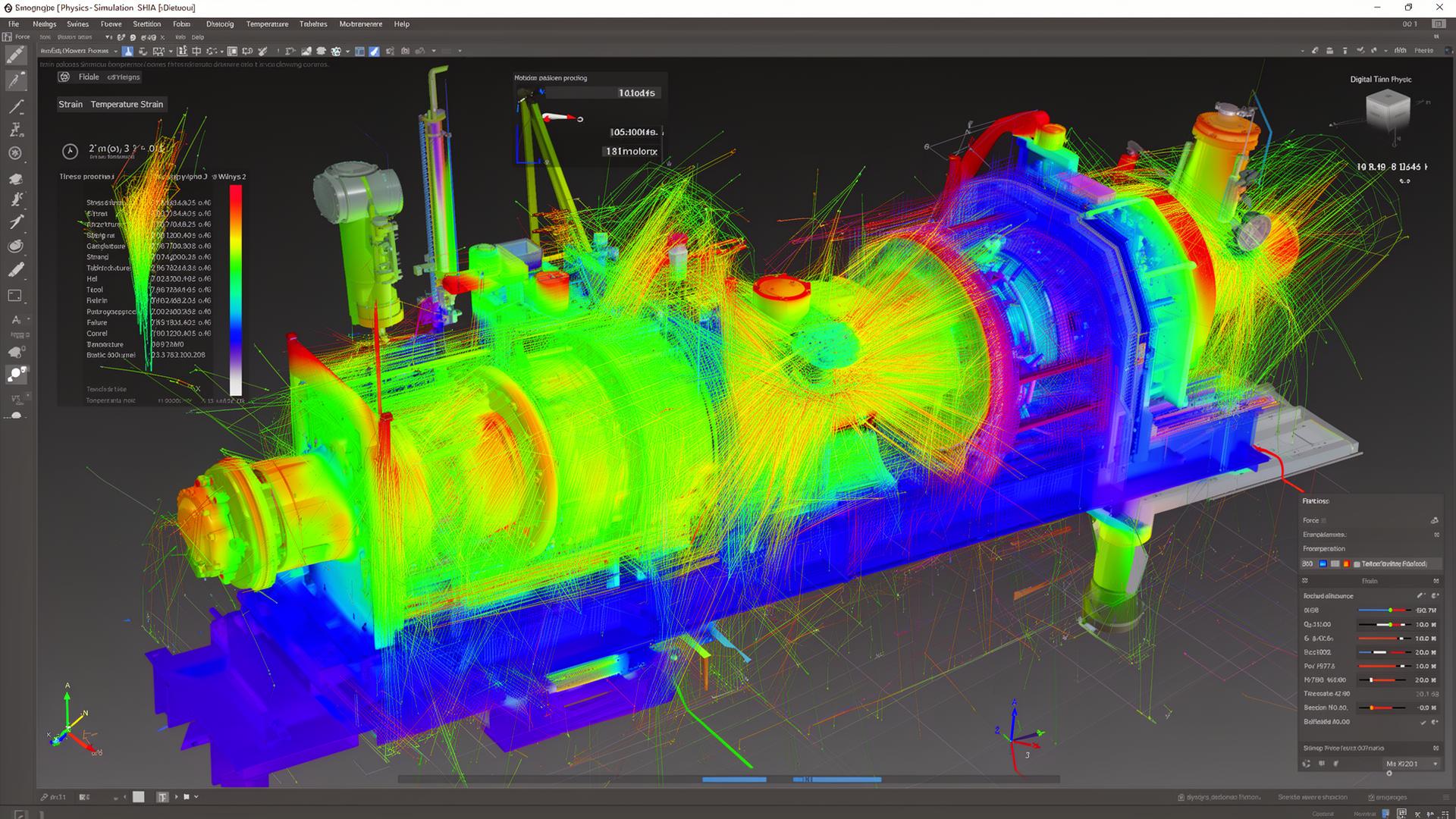This screenshot has width=1456, height=819.
Task: Click the blue flask icon in toolbar
Action: pos(127,51)
